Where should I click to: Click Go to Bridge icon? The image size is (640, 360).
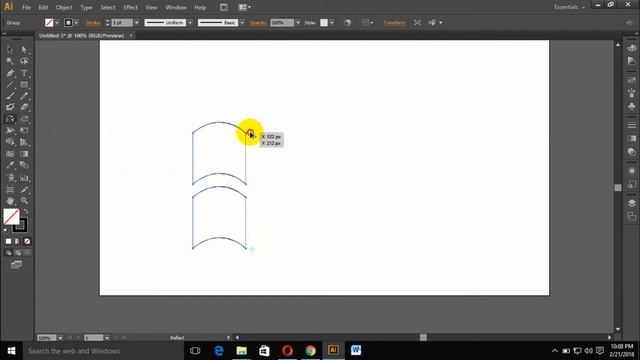pyautogui.click(x=224, y=7)
